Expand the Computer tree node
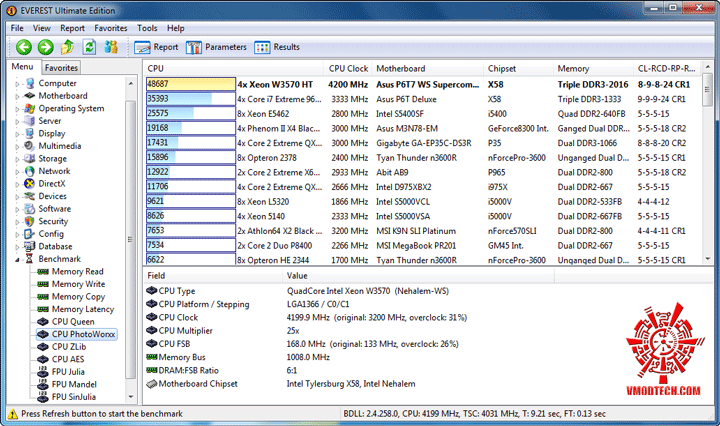 [17, 84]
